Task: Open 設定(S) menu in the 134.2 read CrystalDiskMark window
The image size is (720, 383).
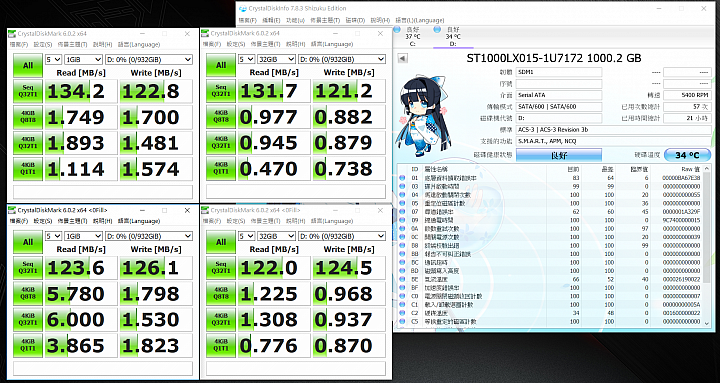Action: coord(43,45)
